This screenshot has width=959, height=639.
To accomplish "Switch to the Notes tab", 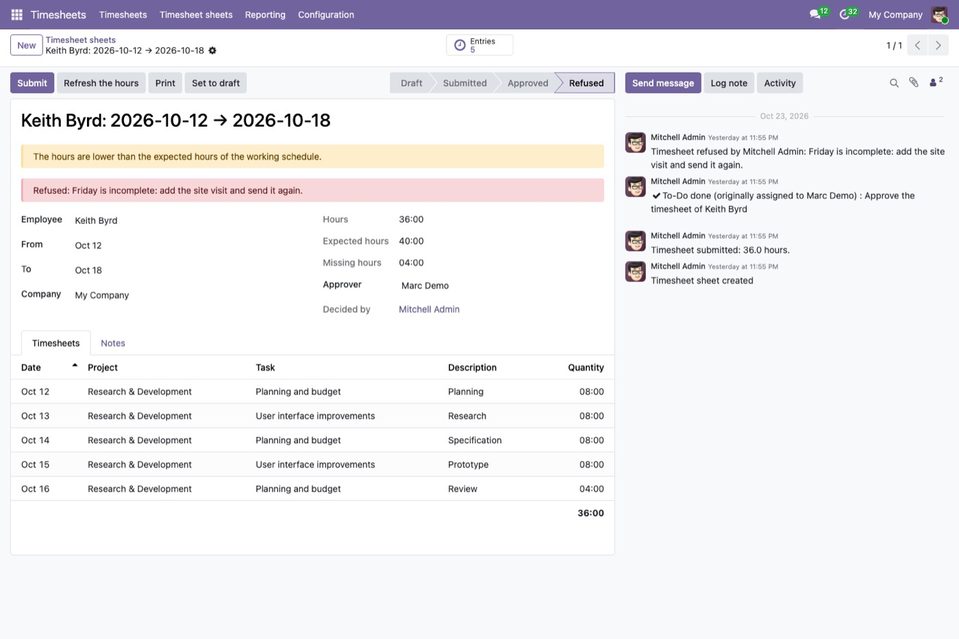I will [113, 343].
